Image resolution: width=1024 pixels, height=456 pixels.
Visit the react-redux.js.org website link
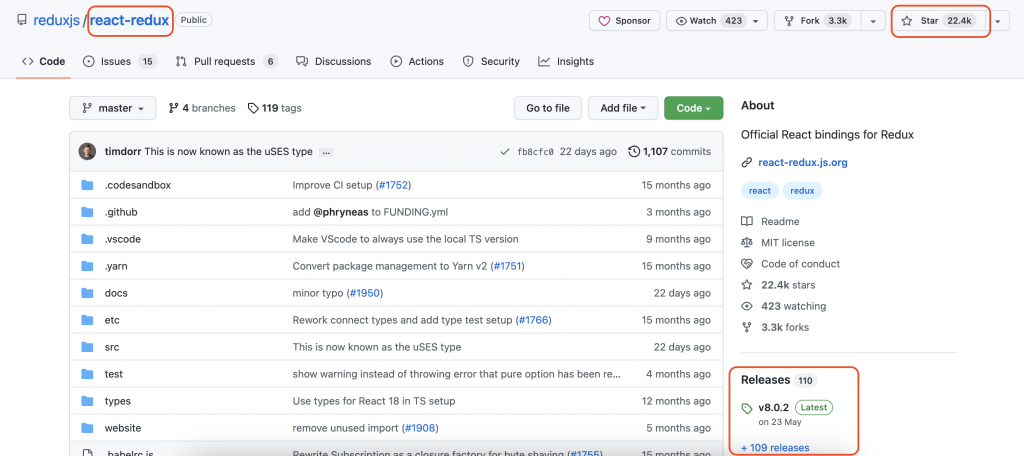click(803, 163)
